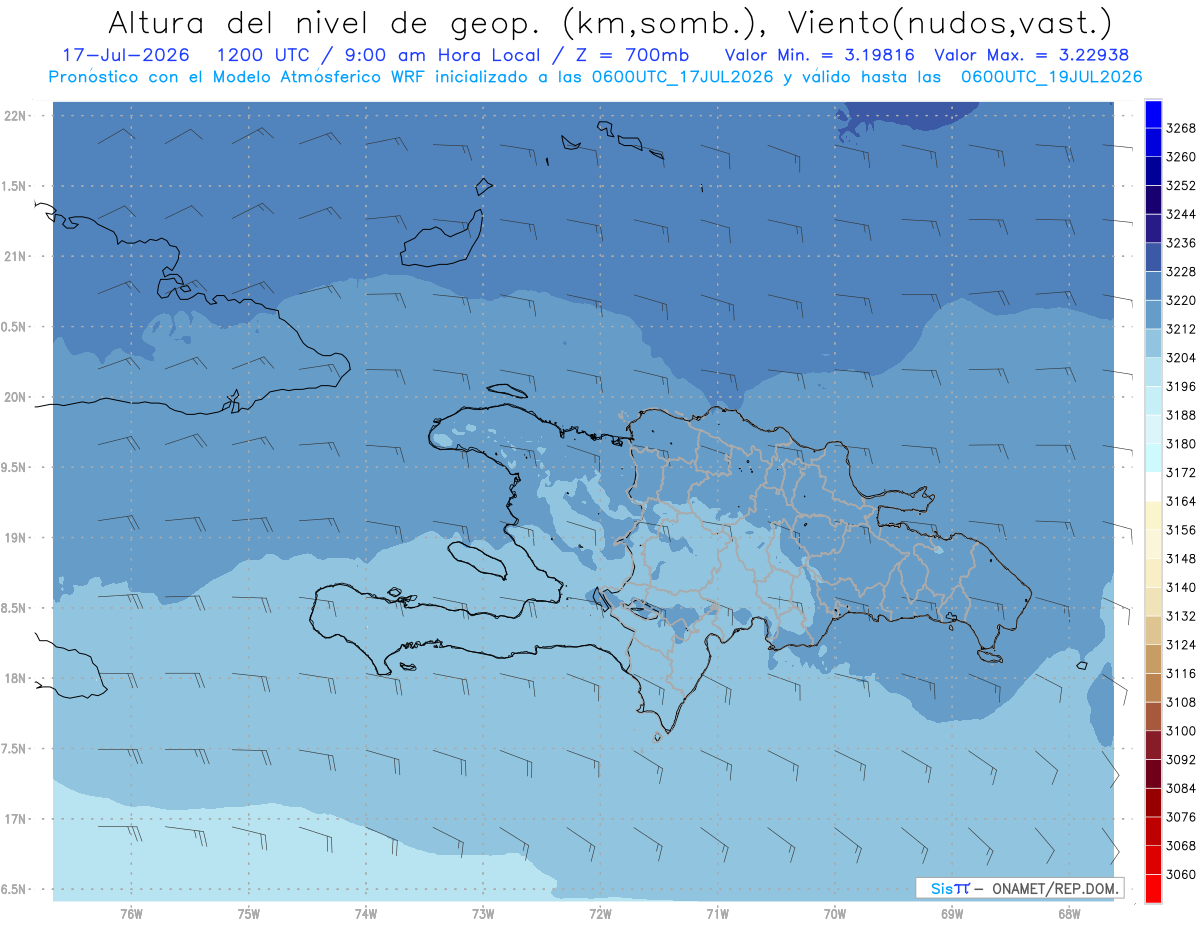Click the 'Valor Min. = 3.19816' text
This screenshot has width=1200, height=927.
pos(820,55)
